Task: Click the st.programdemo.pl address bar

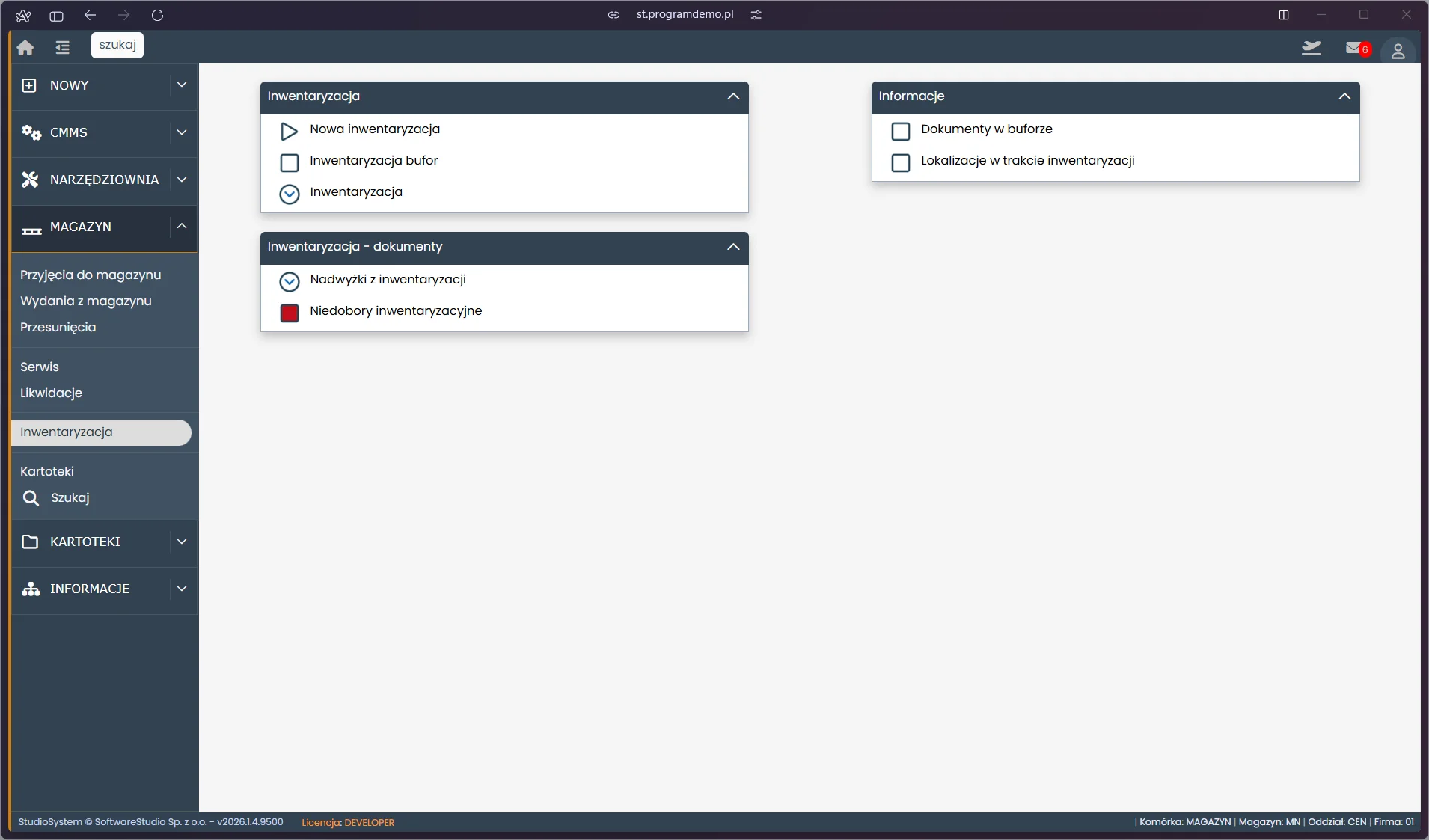Action: (x=685, y=15)
